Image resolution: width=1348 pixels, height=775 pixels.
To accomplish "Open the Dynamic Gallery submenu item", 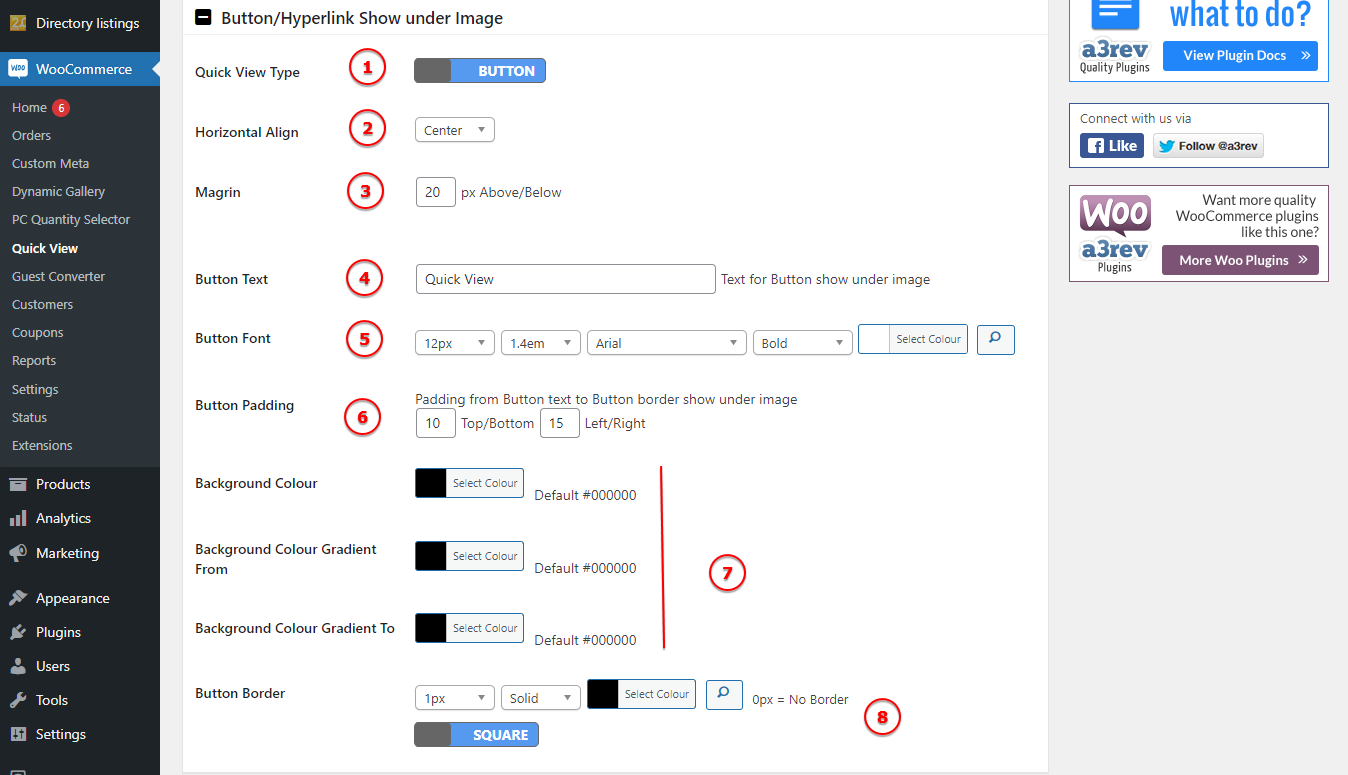I will [58, 191].
